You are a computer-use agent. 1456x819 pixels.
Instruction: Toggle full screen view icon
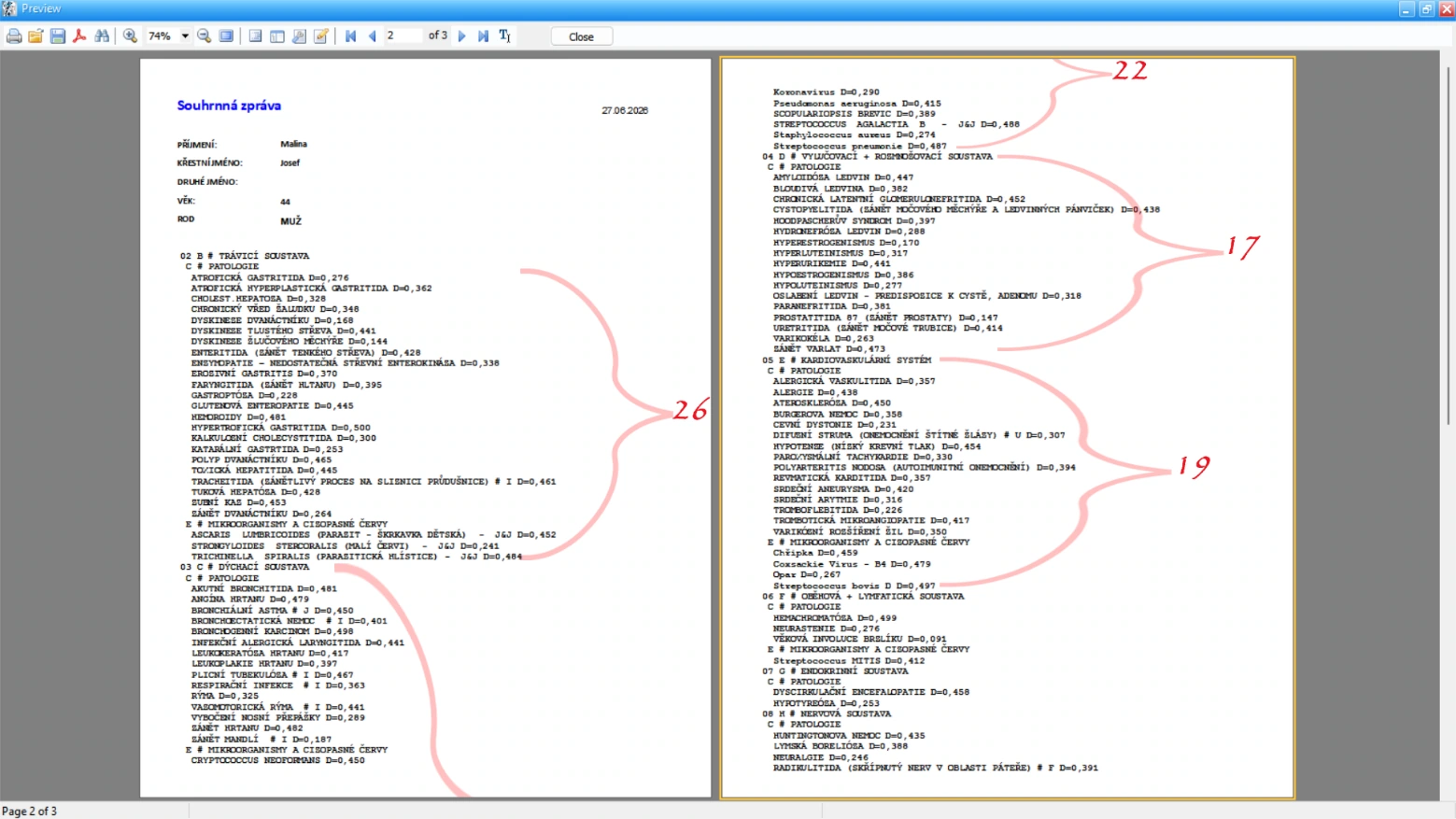click(226, 36)
